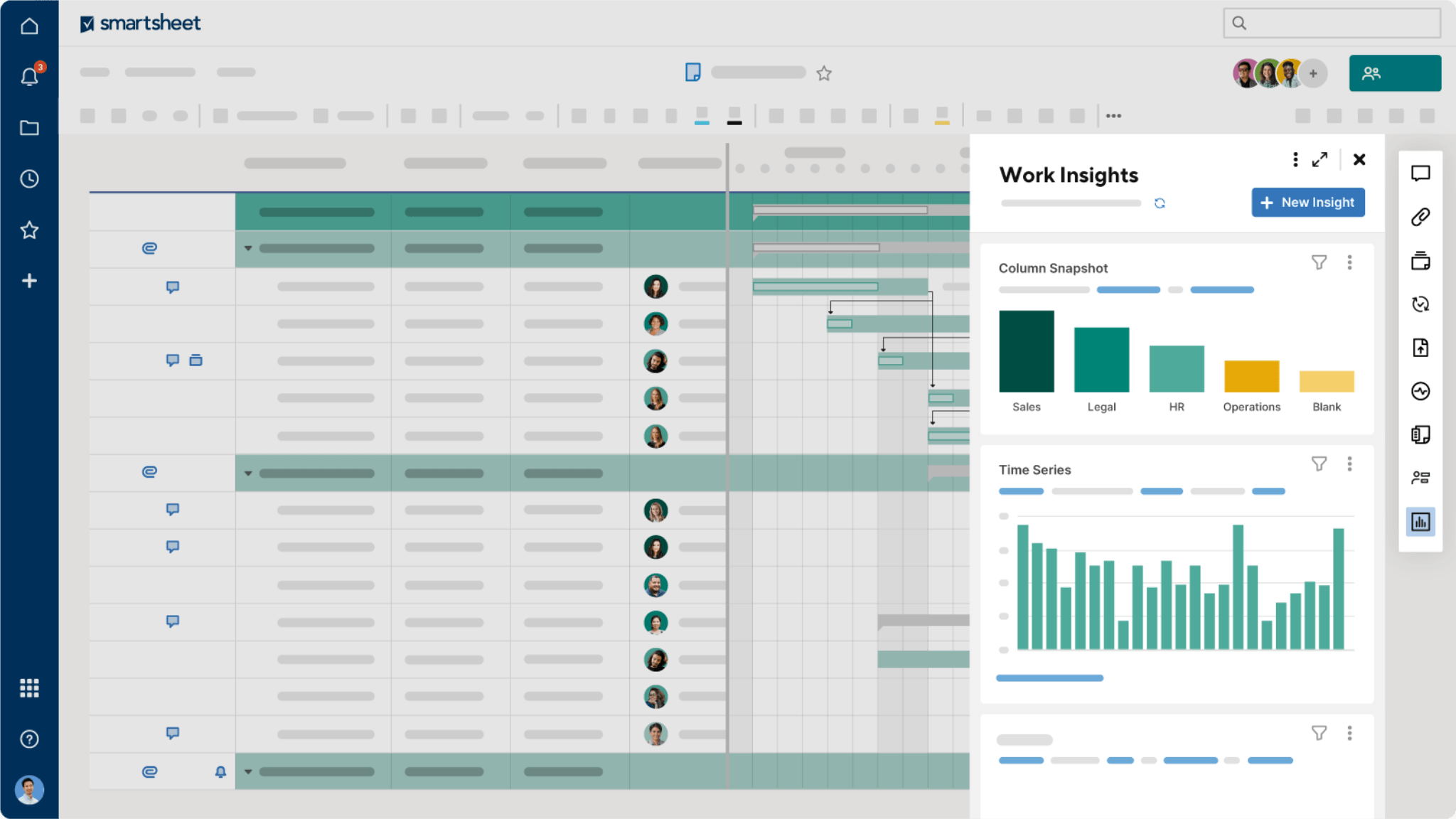The image size is (1456, 819).
Task: Collapse the first parent row group
Action: point(248,248)
